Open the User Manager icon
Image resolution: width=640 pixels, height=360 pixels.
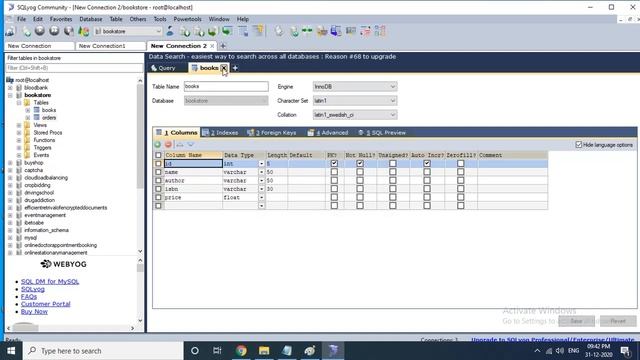170,31
